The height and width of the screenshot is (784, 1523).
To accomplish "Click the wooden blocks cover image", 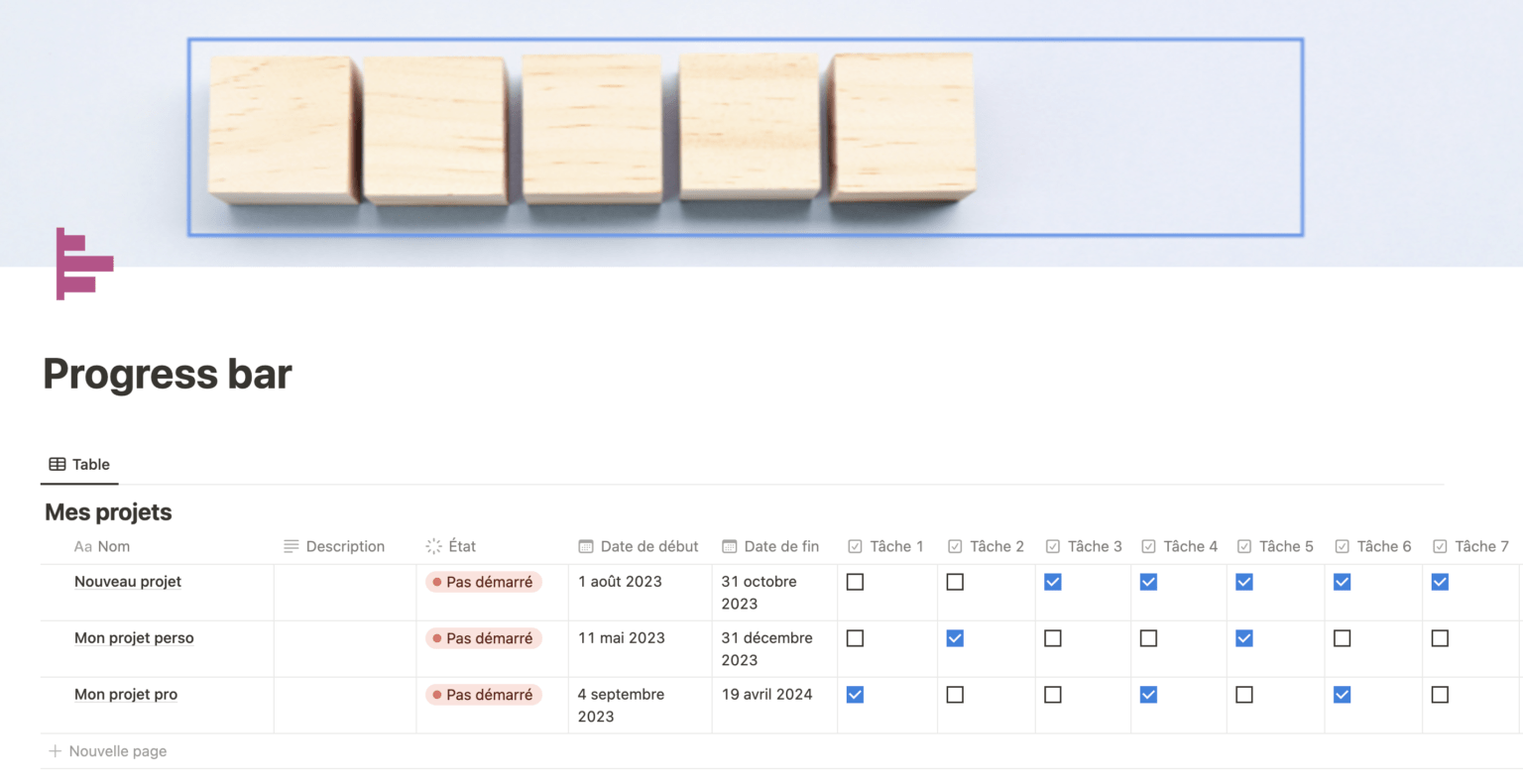I will tap(745, 137).
